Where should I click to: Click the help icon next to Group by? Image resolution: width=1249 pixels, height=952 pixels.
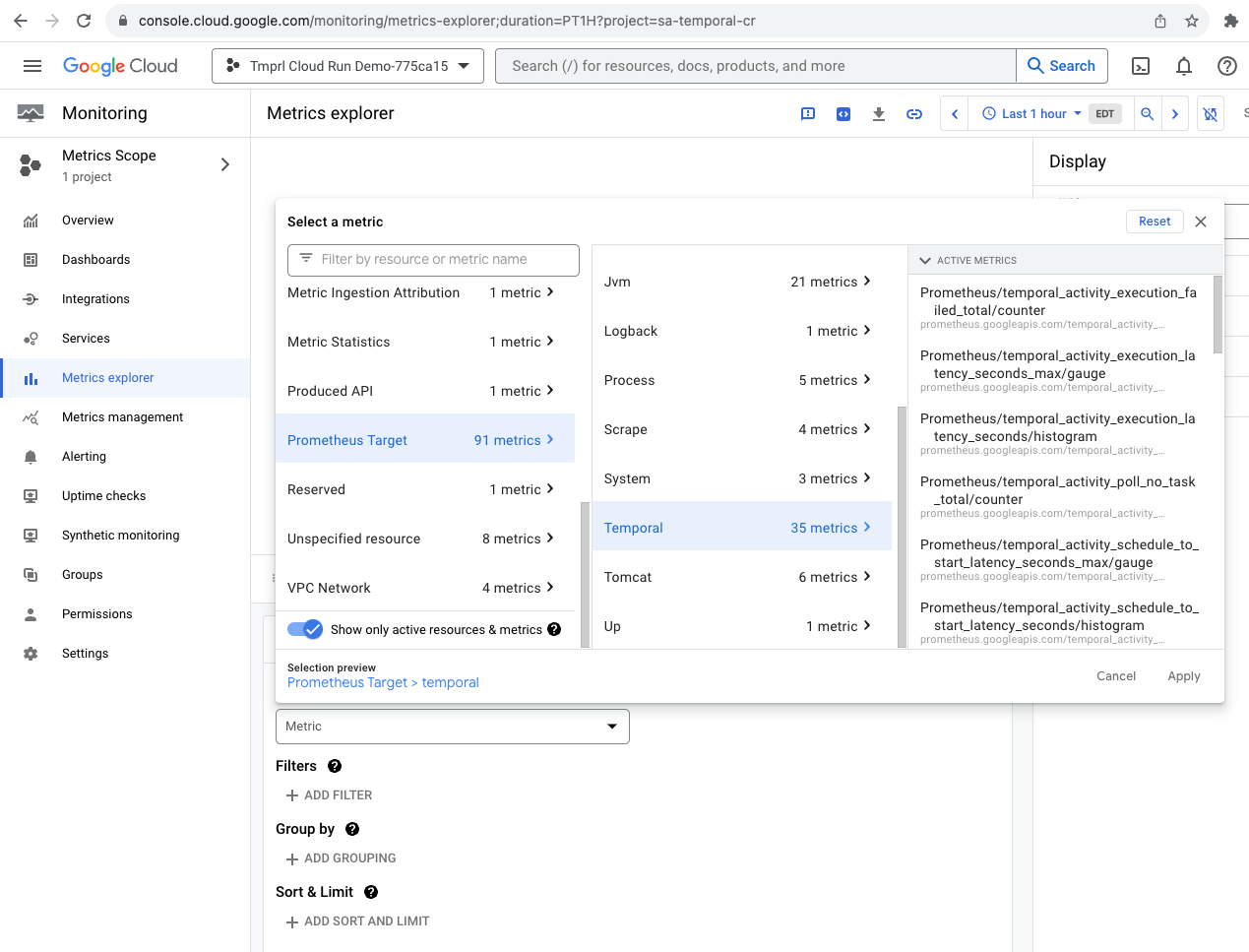[x=352, y=829]
